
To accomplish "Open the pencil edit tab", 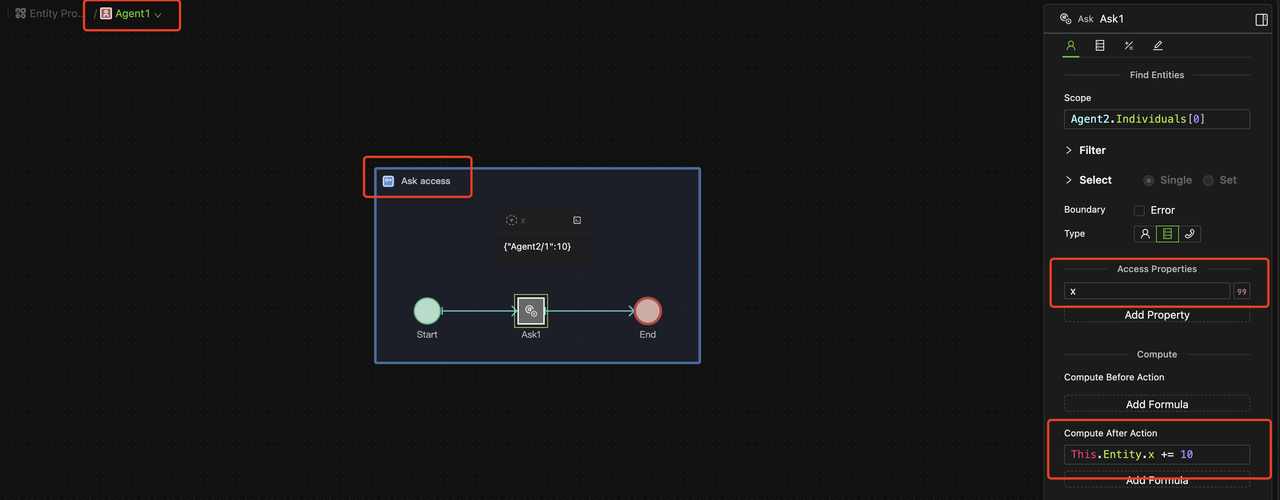I will (1158, 46).
